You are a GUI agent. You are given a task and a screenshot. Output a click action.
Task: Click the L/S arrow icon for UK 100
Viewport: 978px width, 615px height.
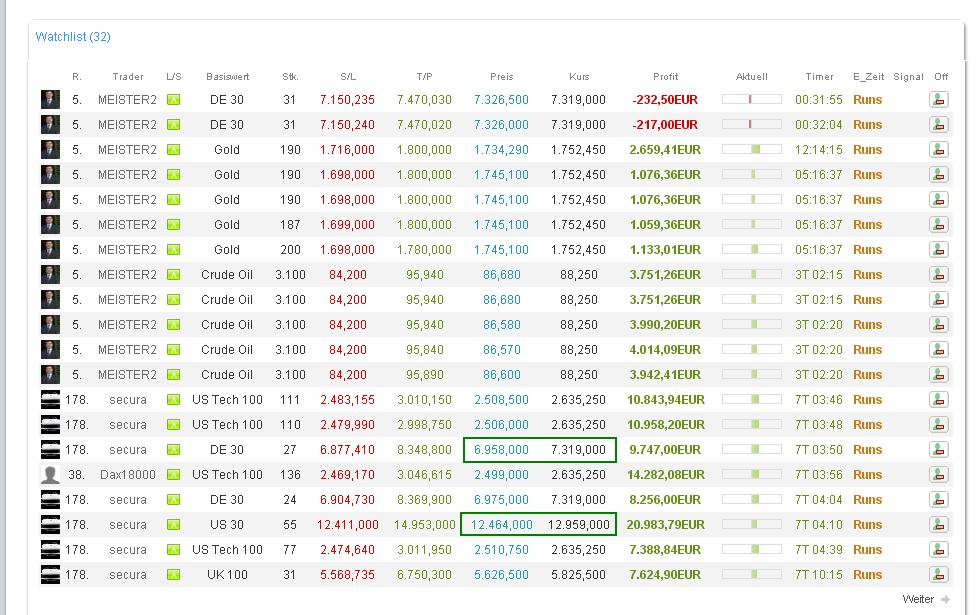tap(174, 575)
